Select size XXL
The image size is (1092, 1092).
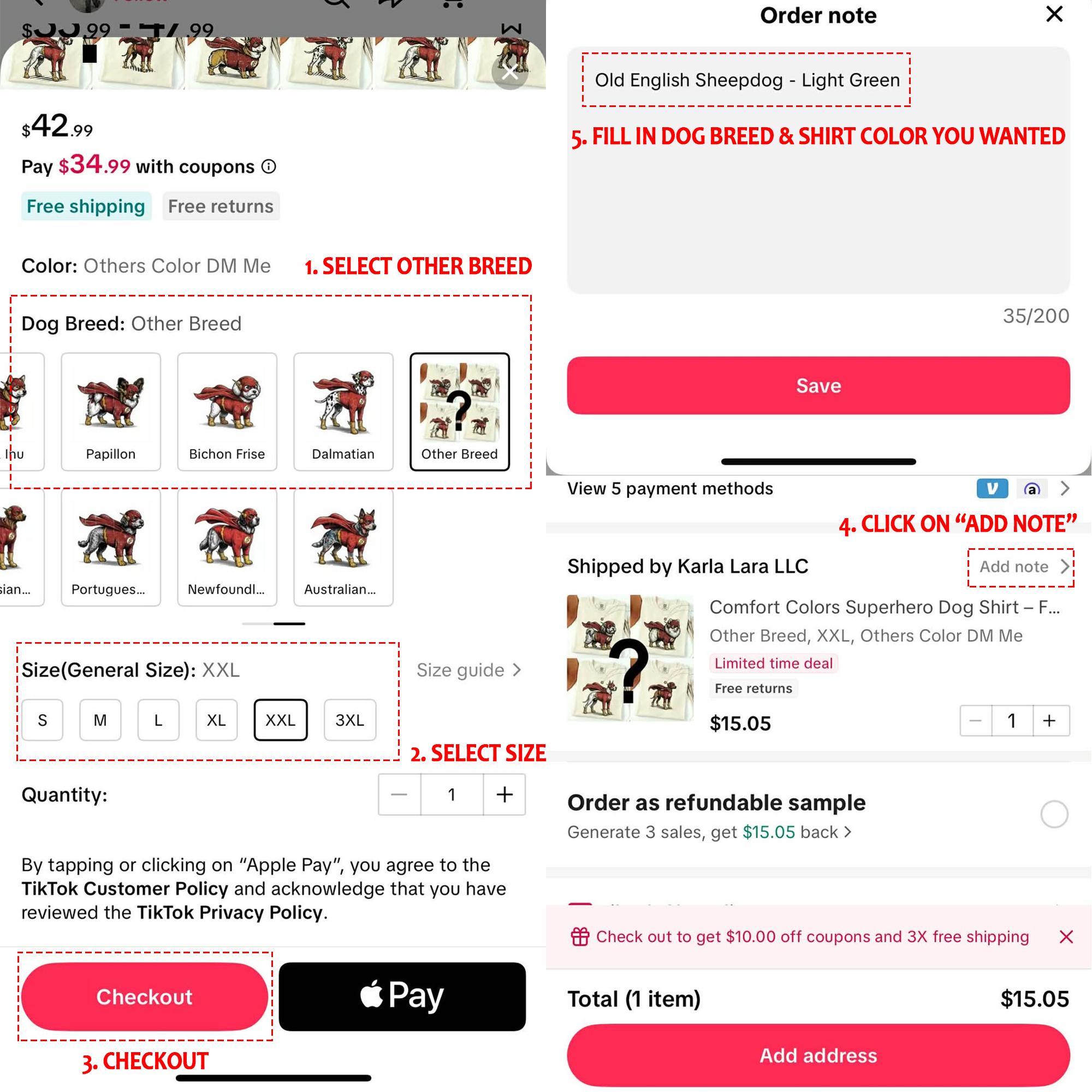[280, 720]
